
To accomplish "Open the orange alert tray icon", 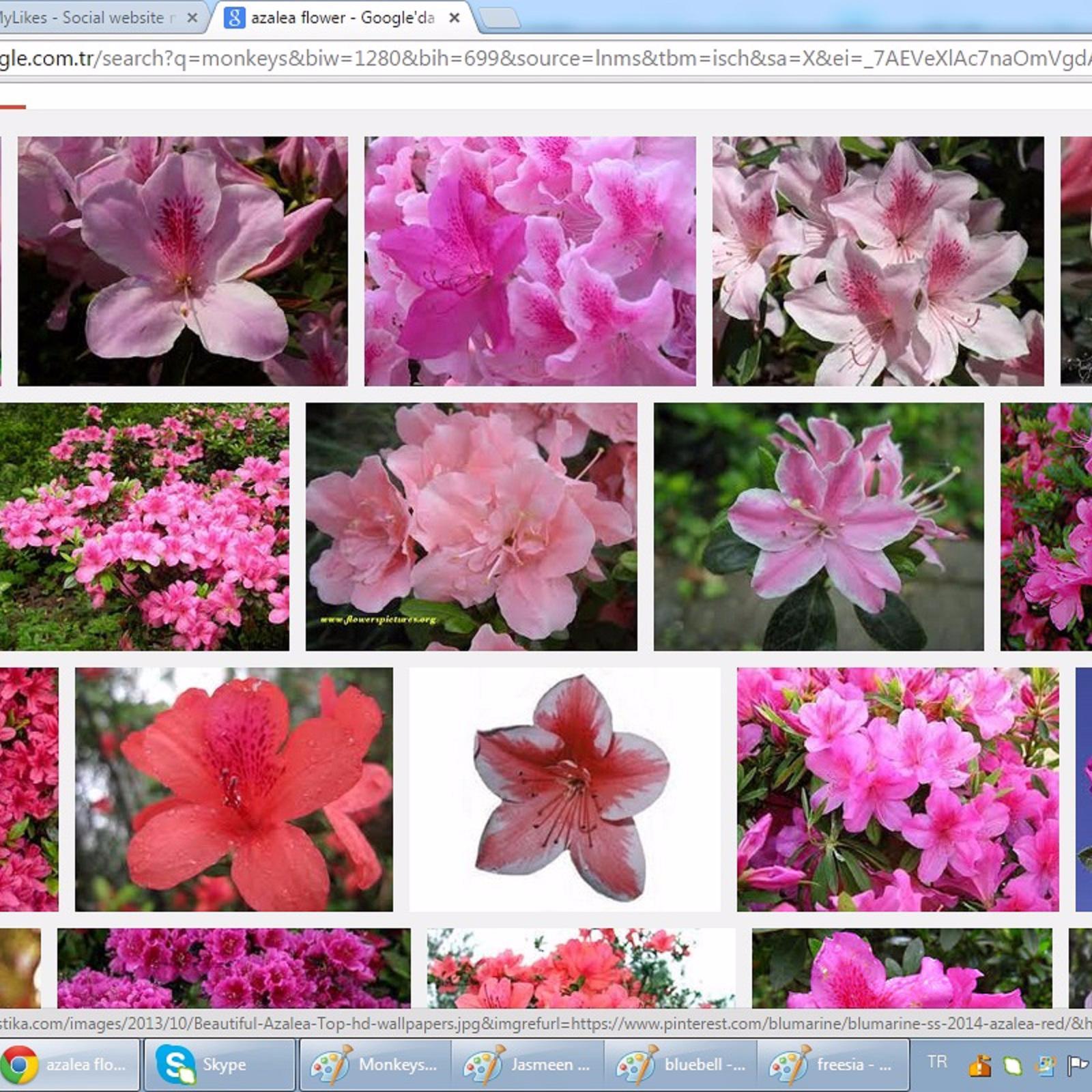I will (979, 1065).
